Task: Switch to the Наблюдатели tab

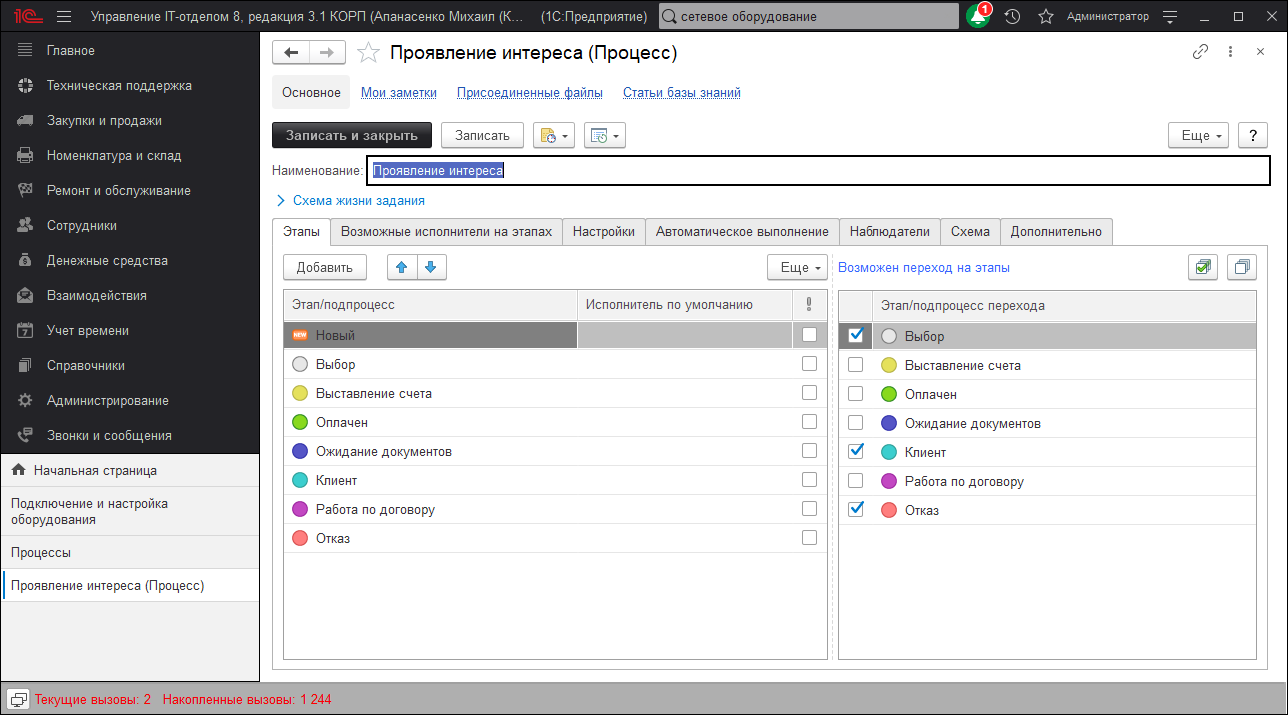Action: (888, 231)
